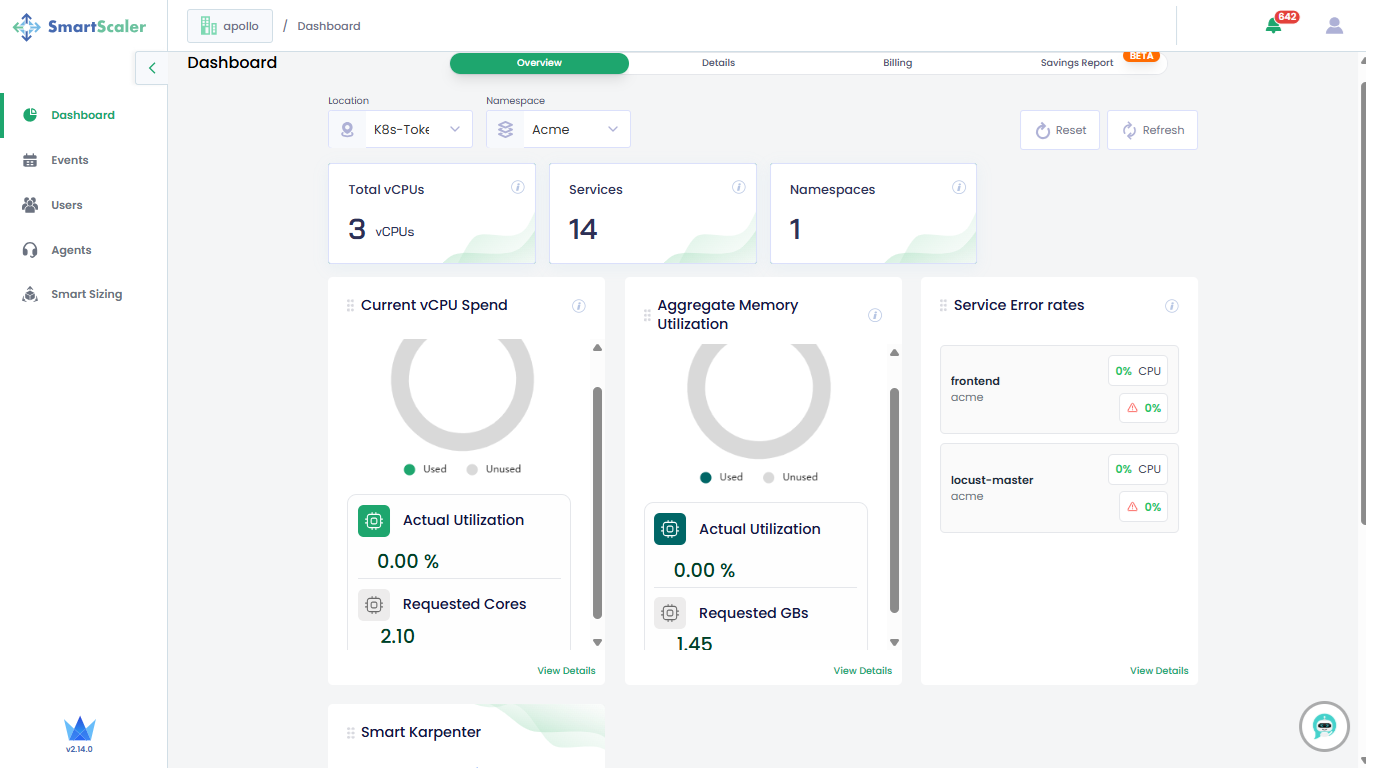Click the chip icon beside Requested Cores
The width and height of the screenshot is (1373, 780).
(374, 605)
